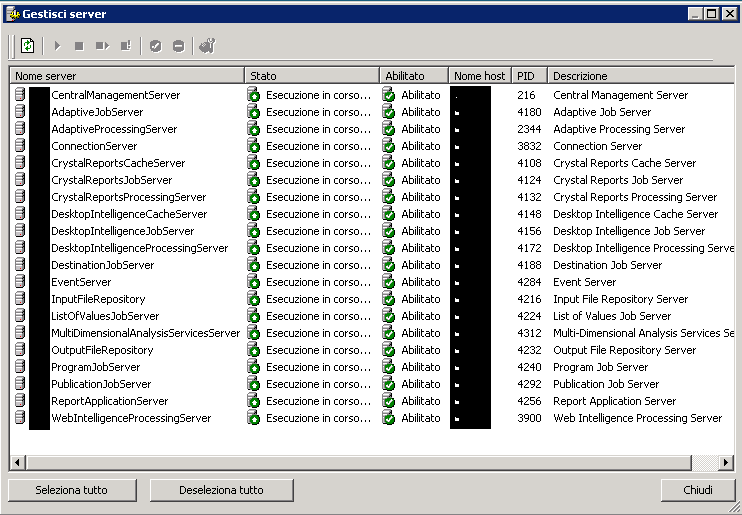Click the horizontal scrollbar right arrow
Screen dimensions: 742x515
726,462
